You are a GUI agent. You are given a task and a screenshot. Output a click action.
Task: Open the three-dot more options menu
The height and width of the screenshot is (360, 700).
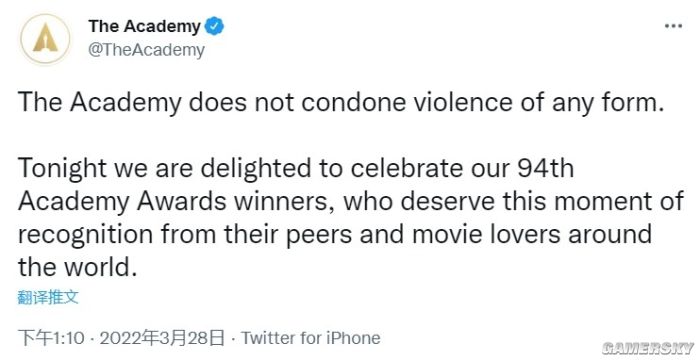[673, 26]
